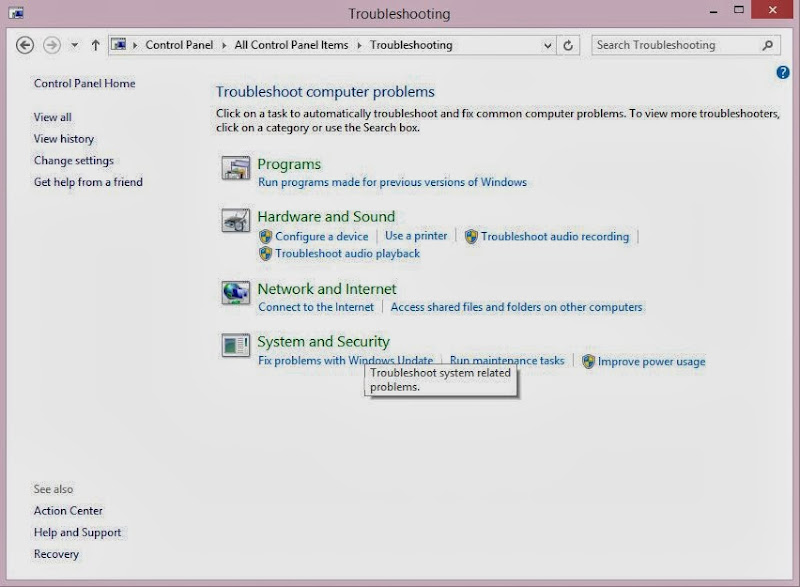Viewport: 800px width, 587px height.
Task: Open Improve power usage troubleshooter
Action: tap(652, 362)
